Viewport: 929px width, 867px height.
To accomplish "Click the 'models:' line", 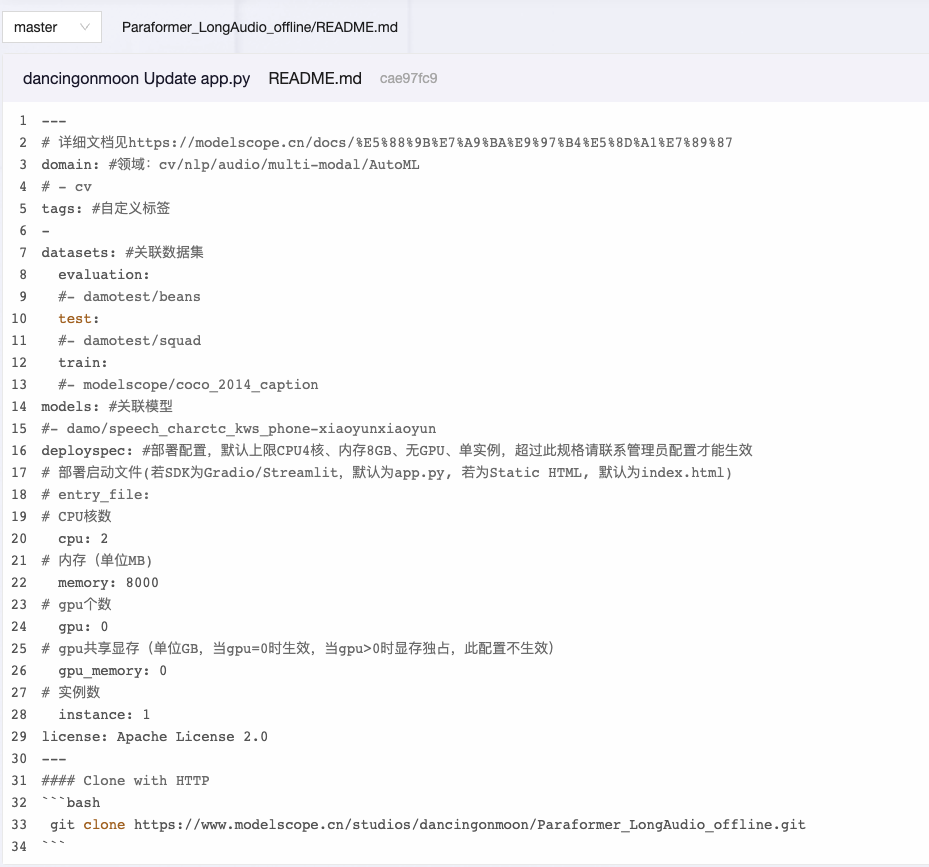I will (x=107, y=407).
